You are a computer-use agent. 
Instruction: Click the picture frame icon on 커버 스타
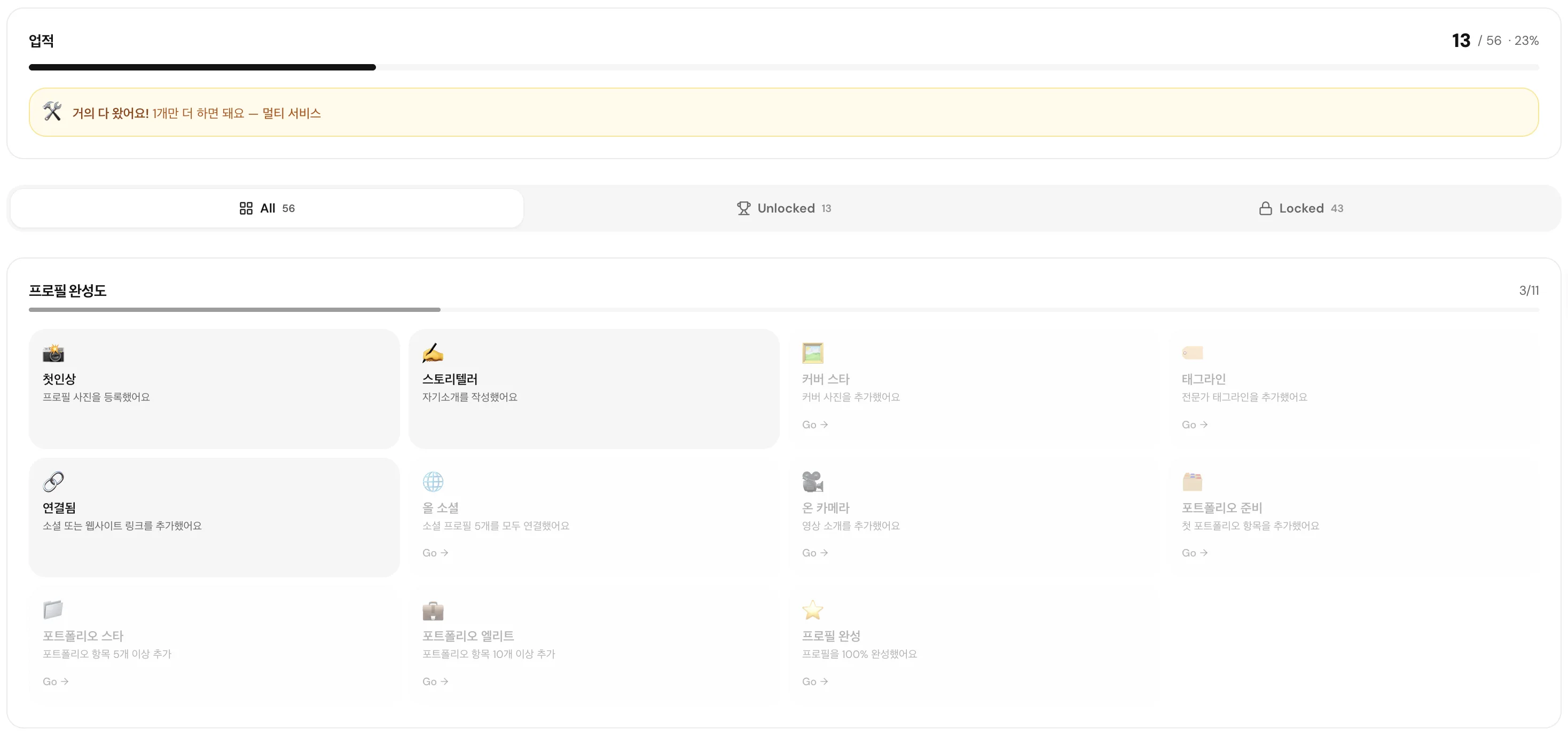[x=813, y=353]
